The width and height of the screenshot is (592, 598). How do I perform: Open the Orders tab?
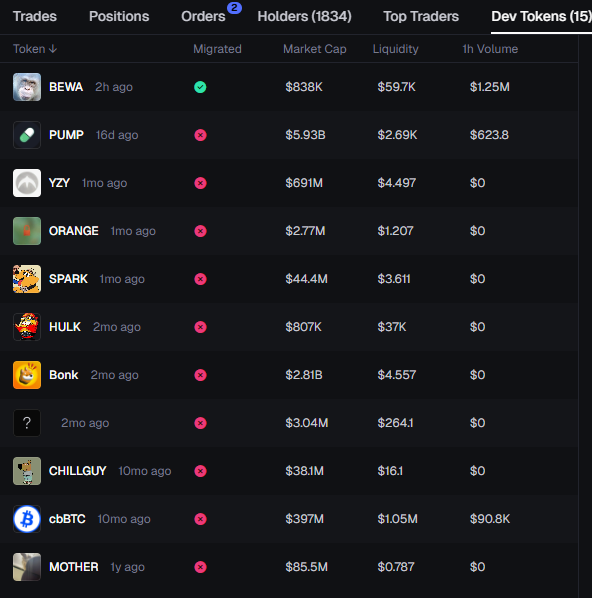pos(203,16)
